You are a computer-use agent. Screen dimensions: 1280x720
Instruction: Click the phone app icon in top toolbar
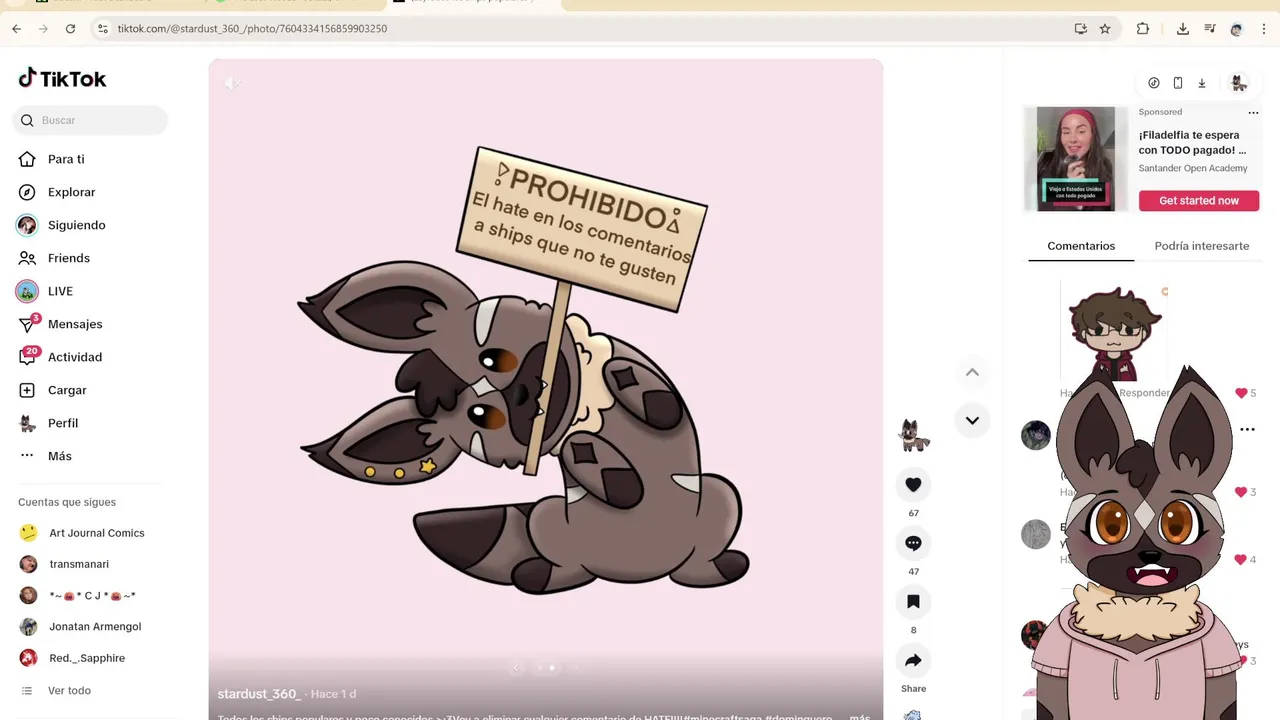pos(1178,83)
